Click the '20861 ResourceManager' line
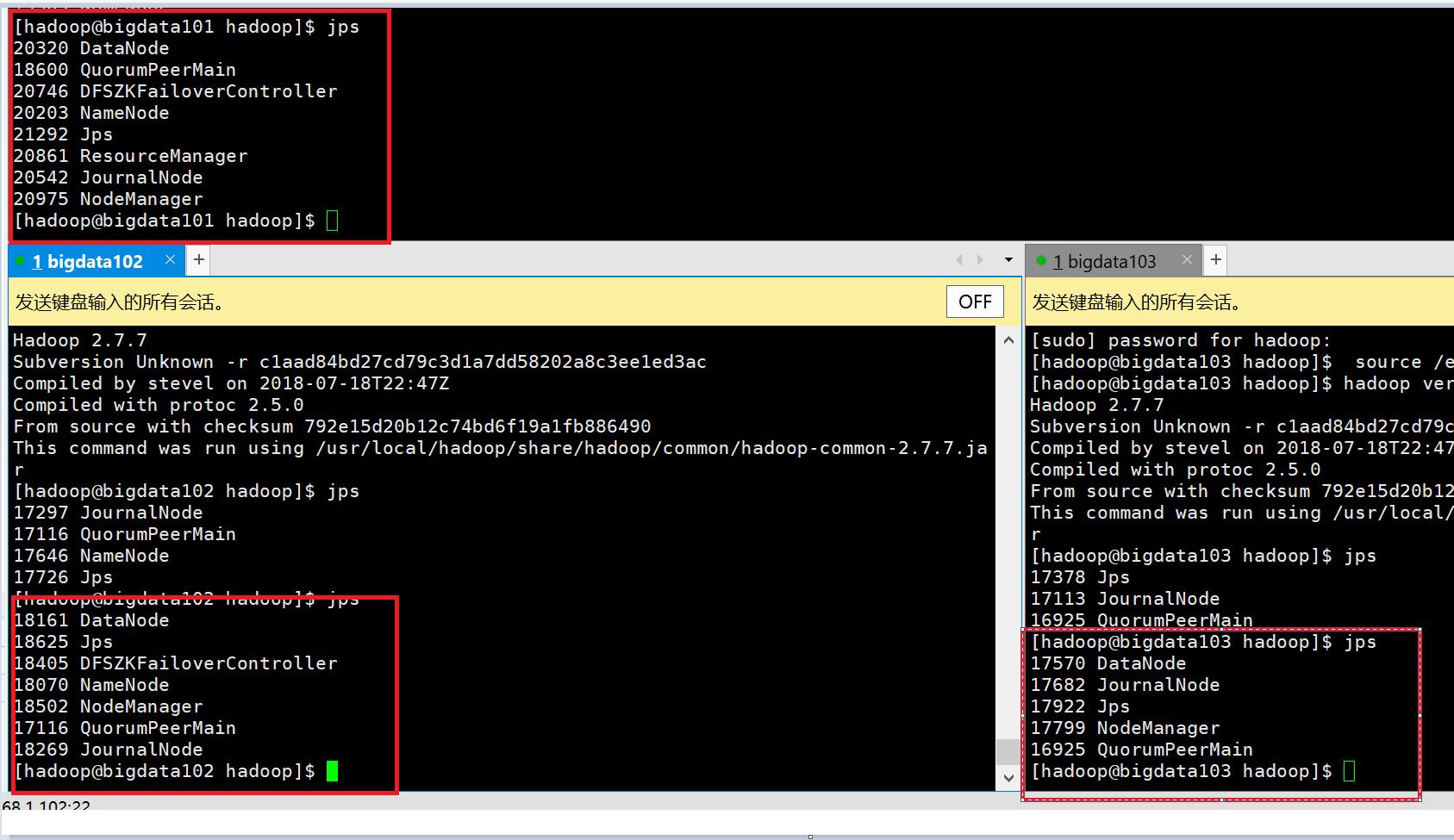 (130, 156)
